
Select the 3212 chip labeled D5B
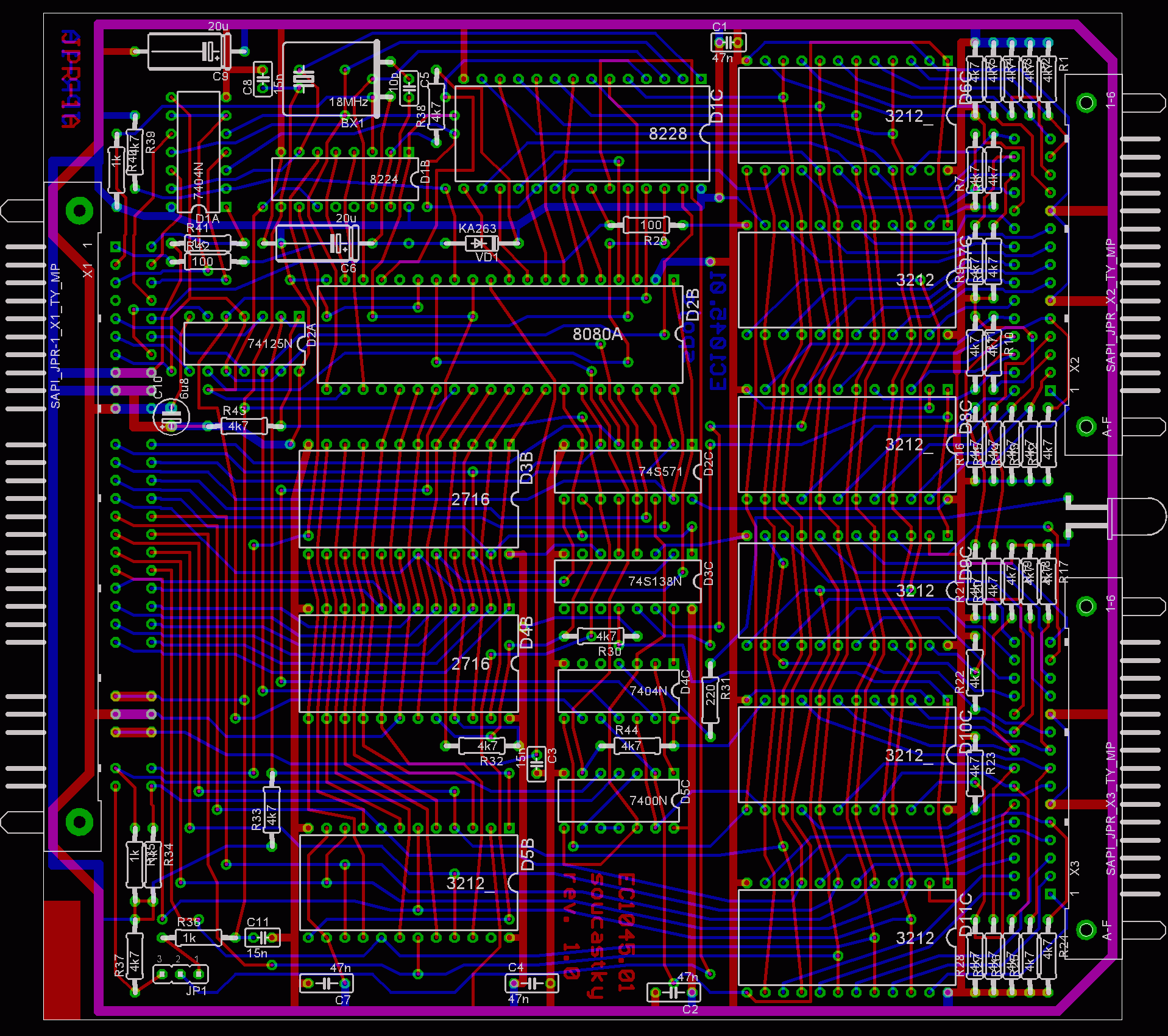pyautogui.click(x=408, y=883)
